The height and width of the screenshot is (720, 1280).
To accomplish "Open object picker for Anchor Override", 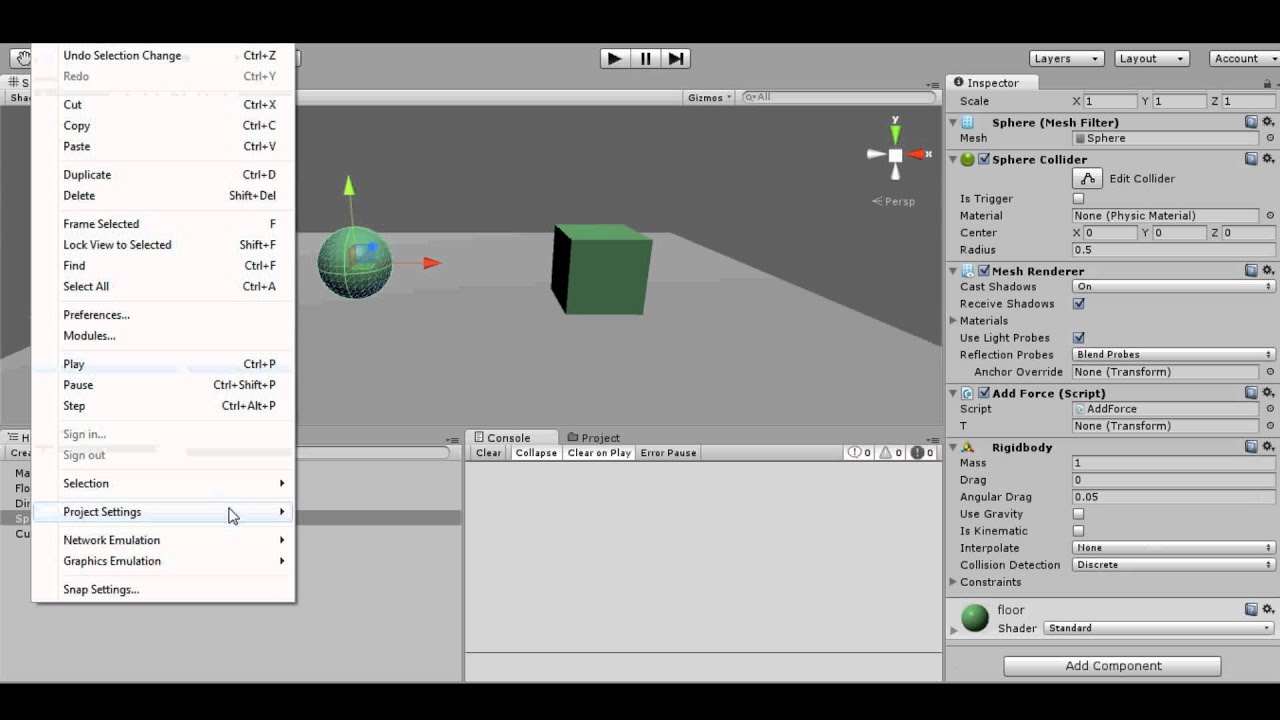I will (1270, 372).
